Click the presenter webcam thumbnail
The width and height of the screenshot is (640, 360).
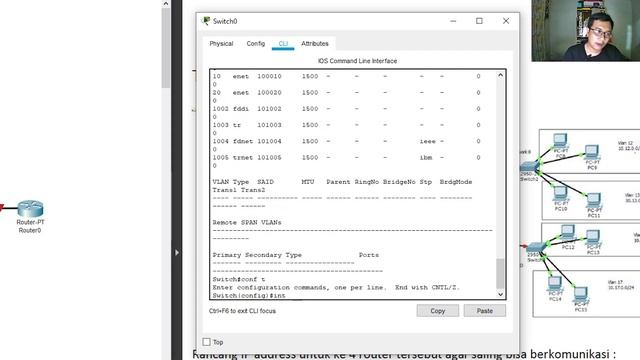click(586, 31)
